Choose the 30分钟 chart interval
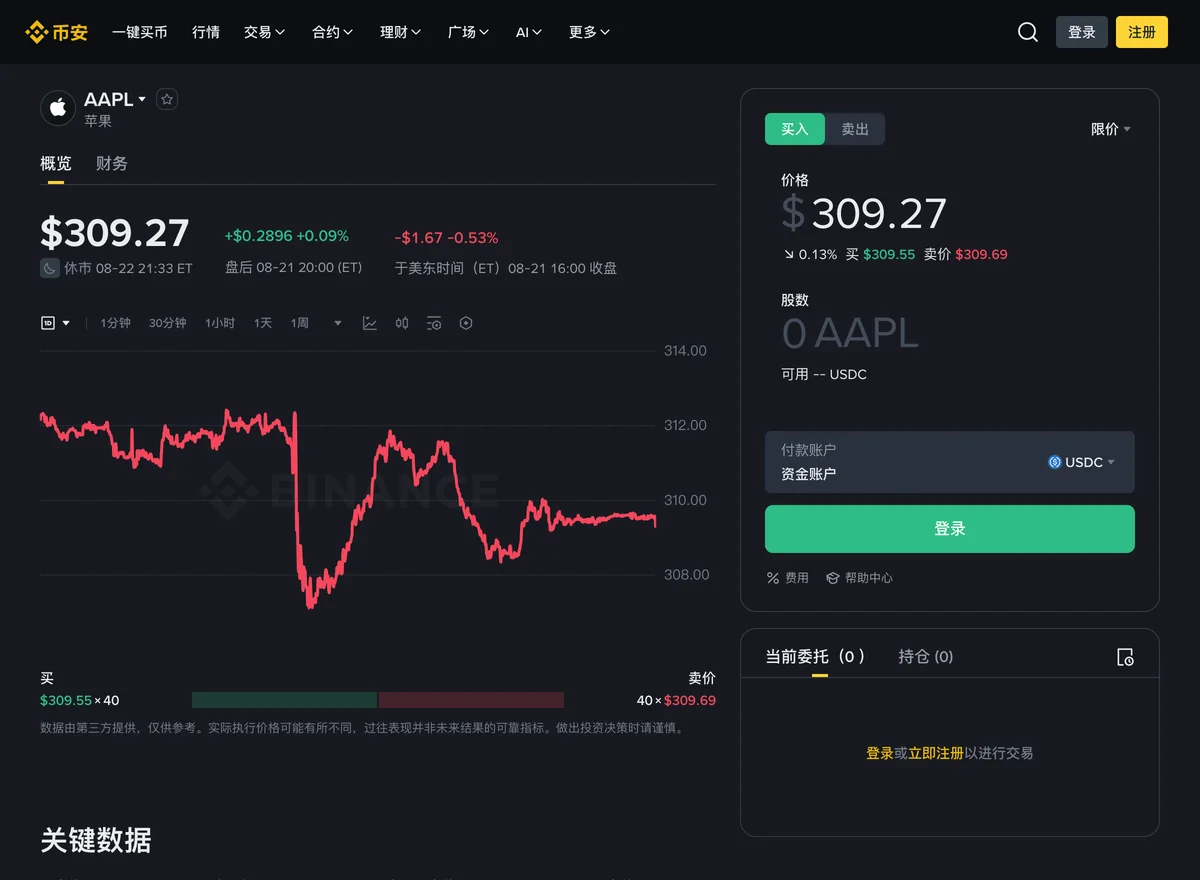This screenshot has height=880, width=1200. click(168, 323)
